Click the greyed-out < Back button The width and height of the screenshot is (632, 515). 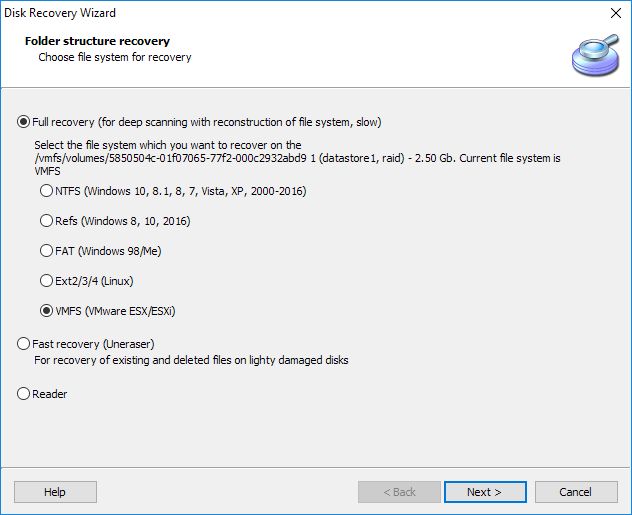click(399, 492)
